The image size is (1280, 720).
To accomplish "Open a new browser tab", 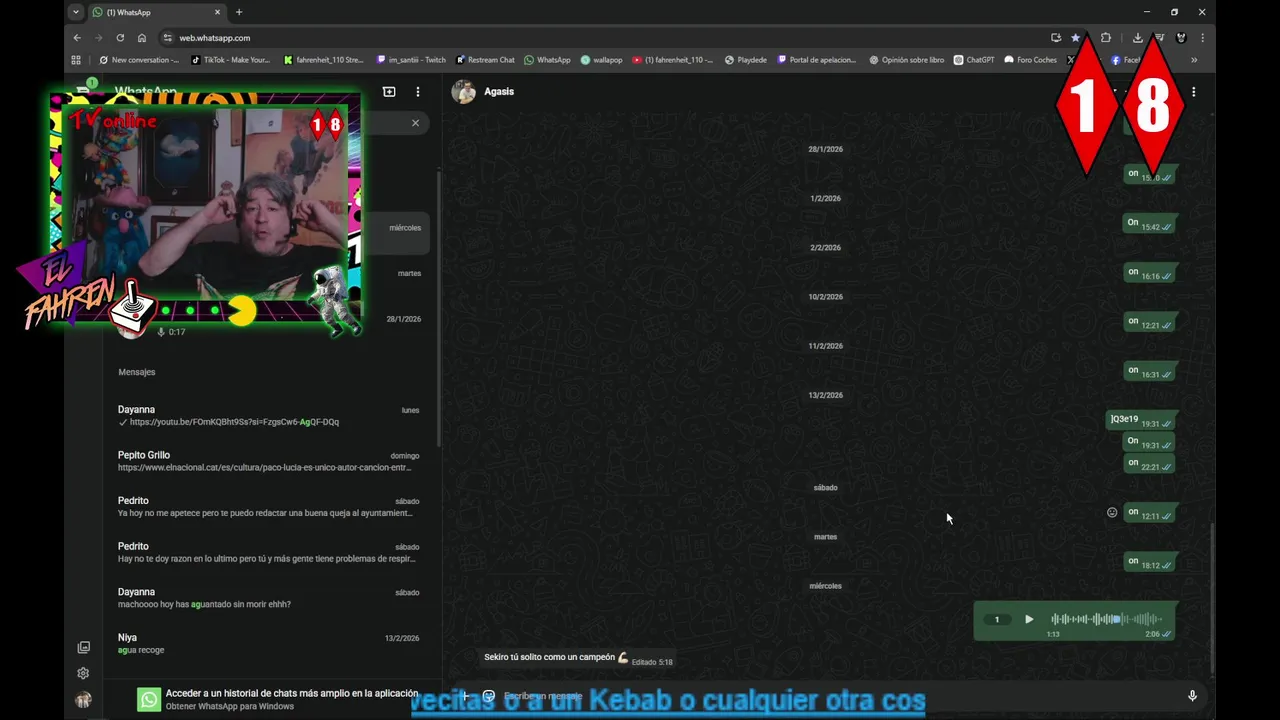I will (x=239, y=12).
